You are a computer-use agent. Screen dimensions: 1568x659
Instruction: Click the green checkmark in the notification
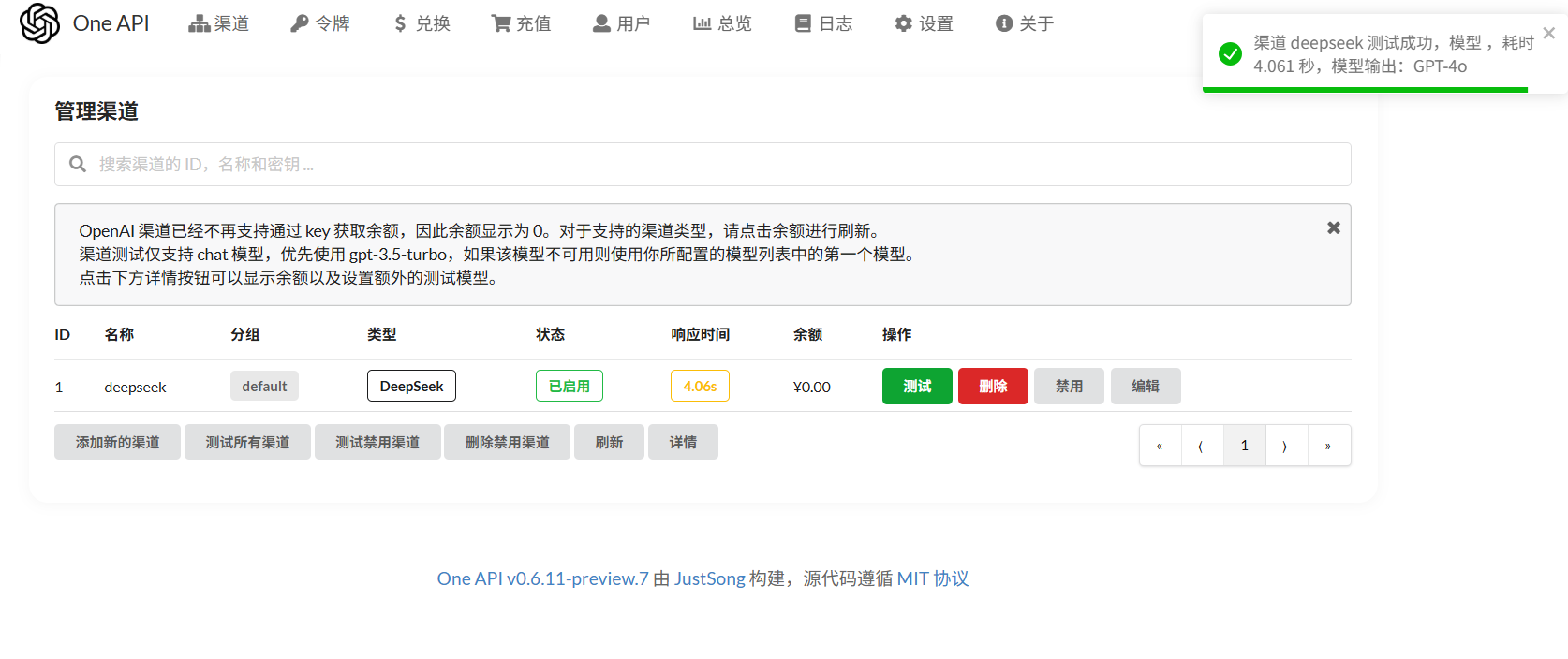[1230, 54]
